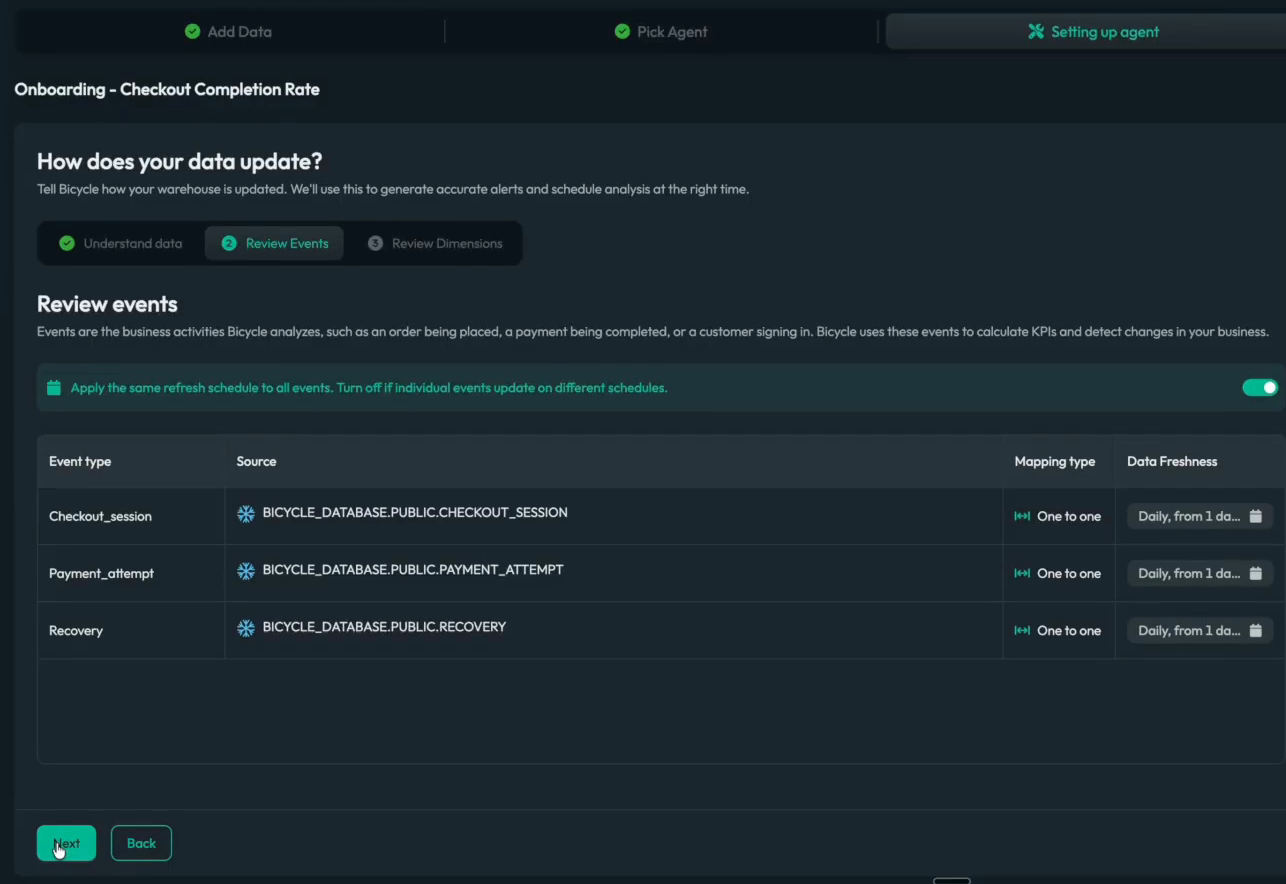Click the Apply the same refresh schedule message text

tap(369, 388)
